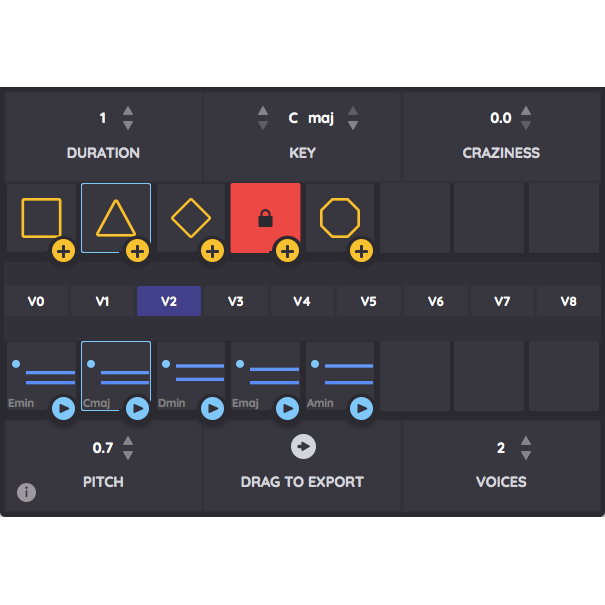Click the drag to export arrow icon

(303, 447)
